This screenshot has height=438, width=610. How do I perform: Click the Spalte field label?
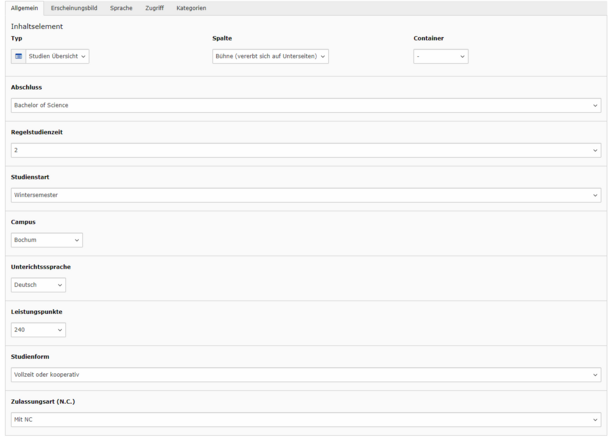pyautogui.click(x=222, y=39)
